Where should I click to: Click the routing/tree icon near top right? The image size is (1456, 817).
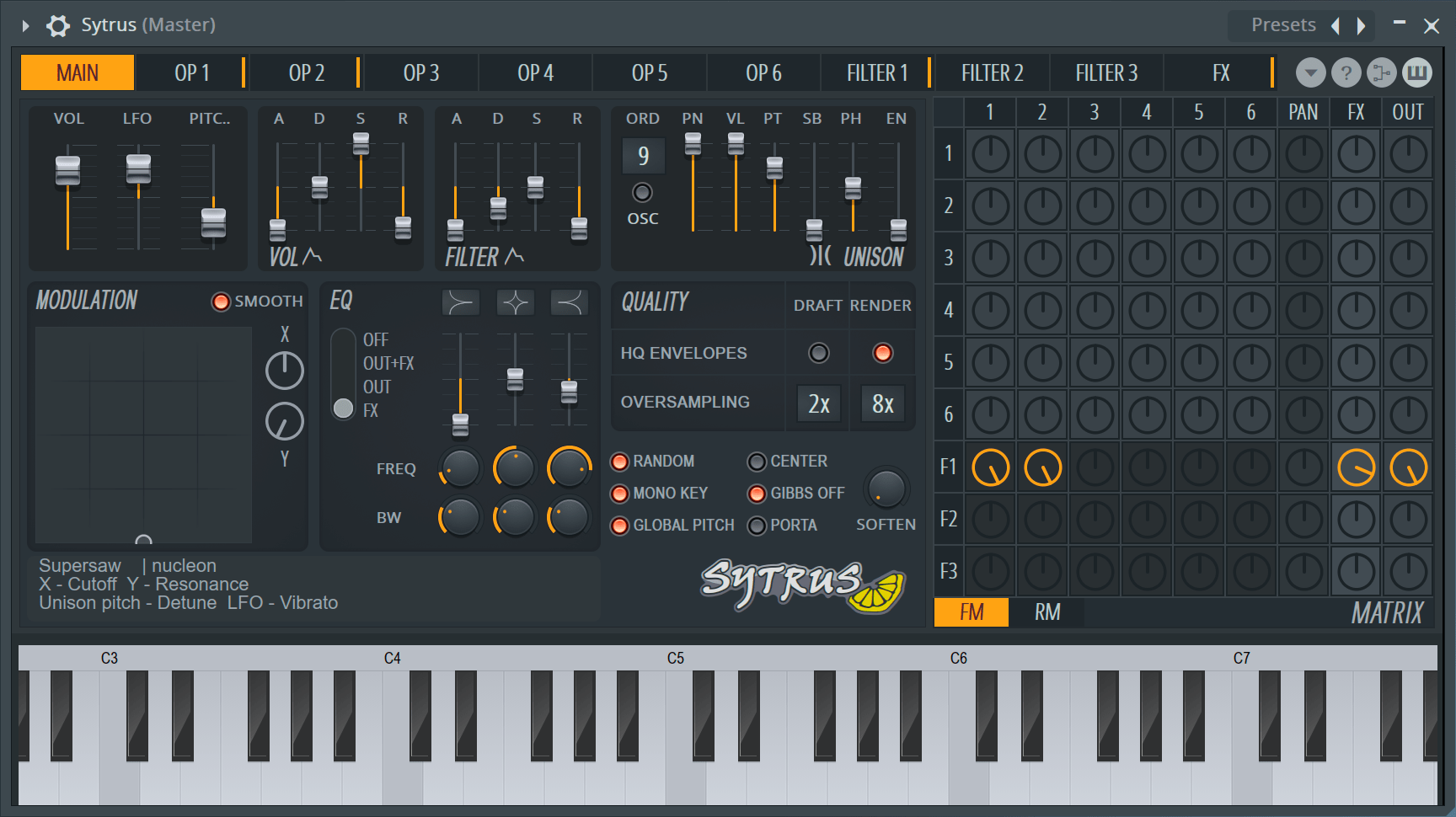pos(1381,72)
